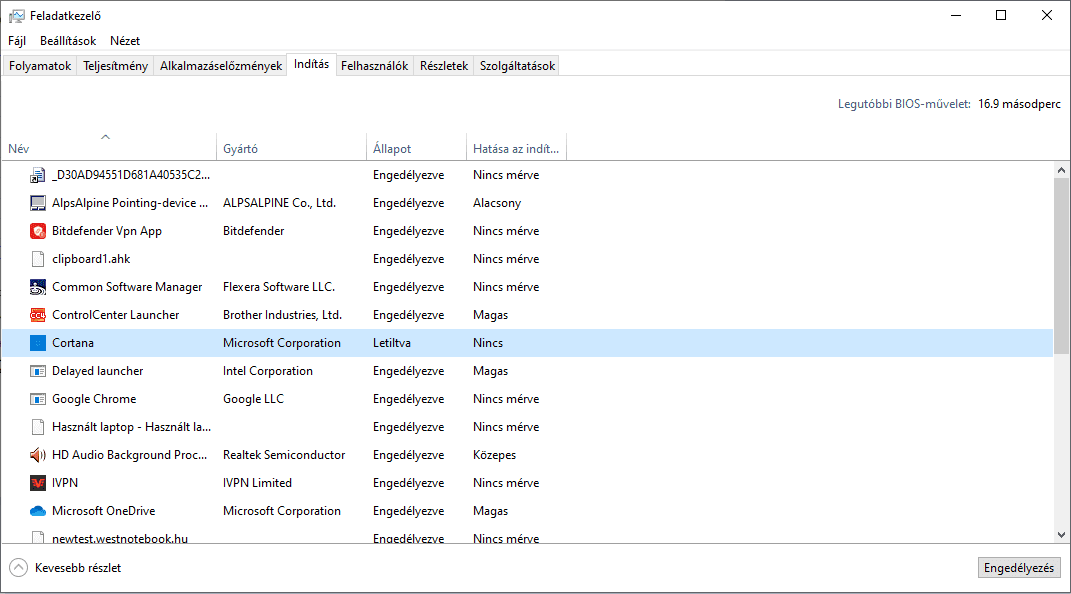Click the ControlCenter Launcher icon
The height and width of the screenshot is (594, 1071).
point(38,315)
